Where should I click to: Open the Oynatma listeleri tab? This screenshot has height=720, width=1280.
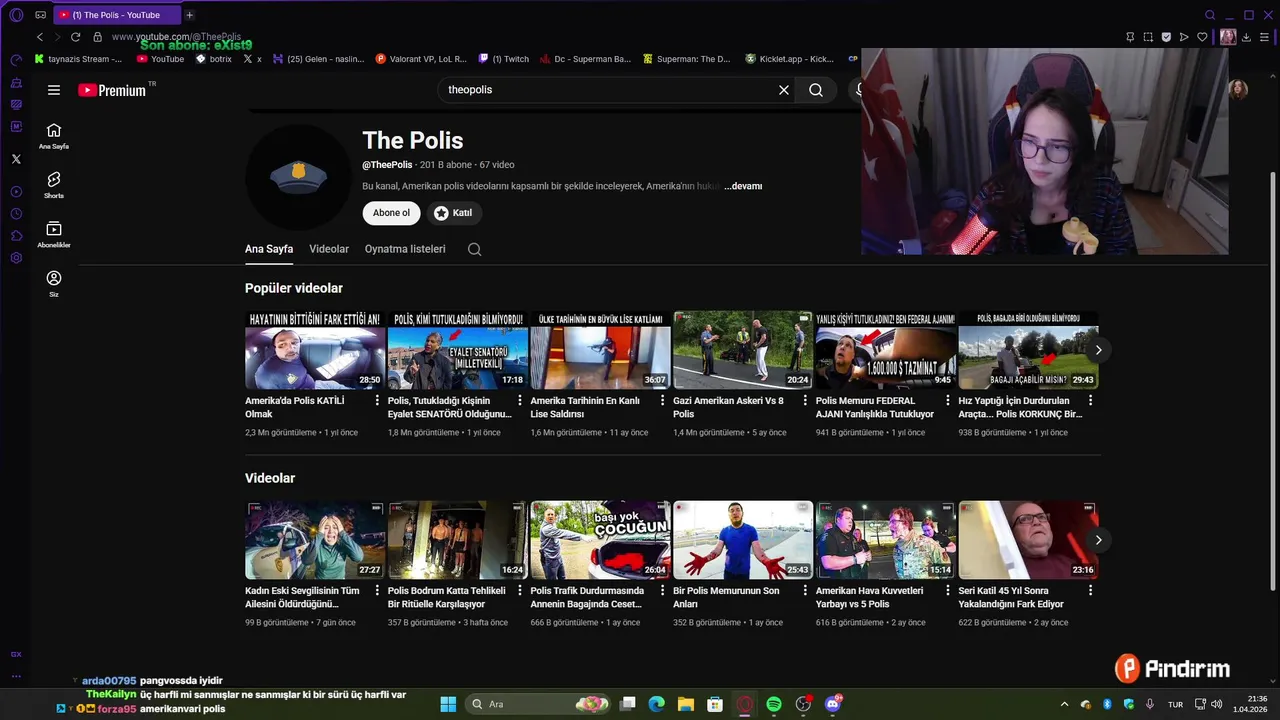click(405, 249)
